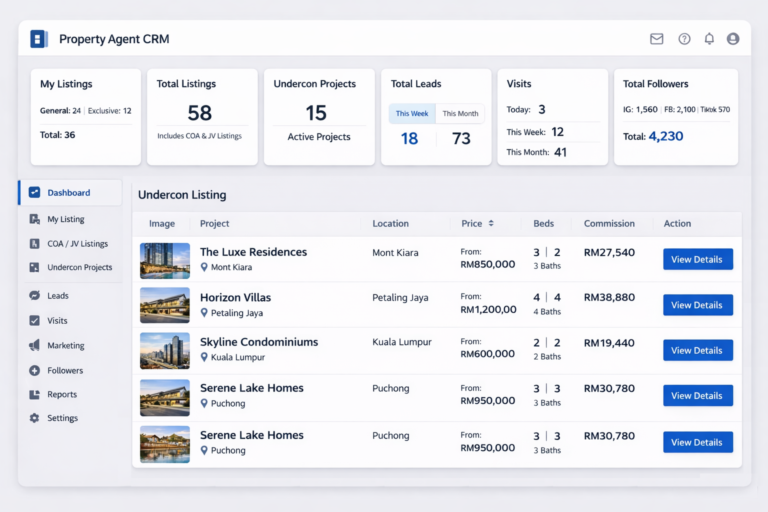The image size is (768, 512).
Task: Click the help question mark icon
Action: tap(684, 39)
